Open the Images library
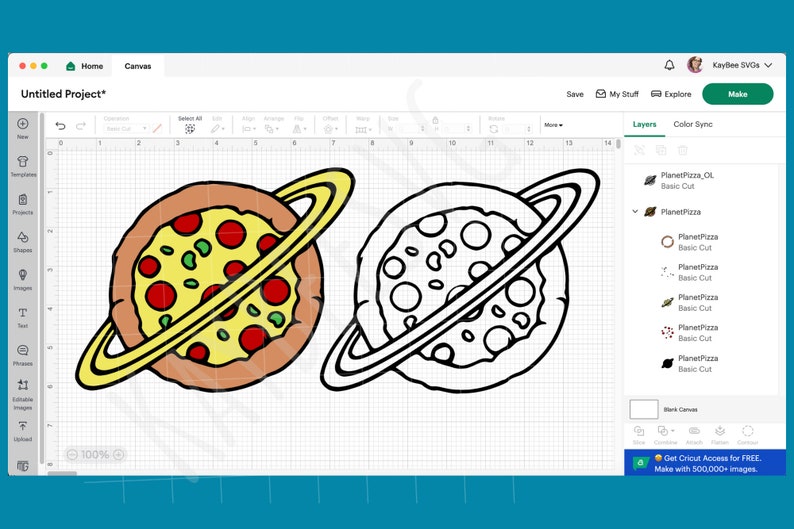Screen dimensions: 794x529 [23, 279]
